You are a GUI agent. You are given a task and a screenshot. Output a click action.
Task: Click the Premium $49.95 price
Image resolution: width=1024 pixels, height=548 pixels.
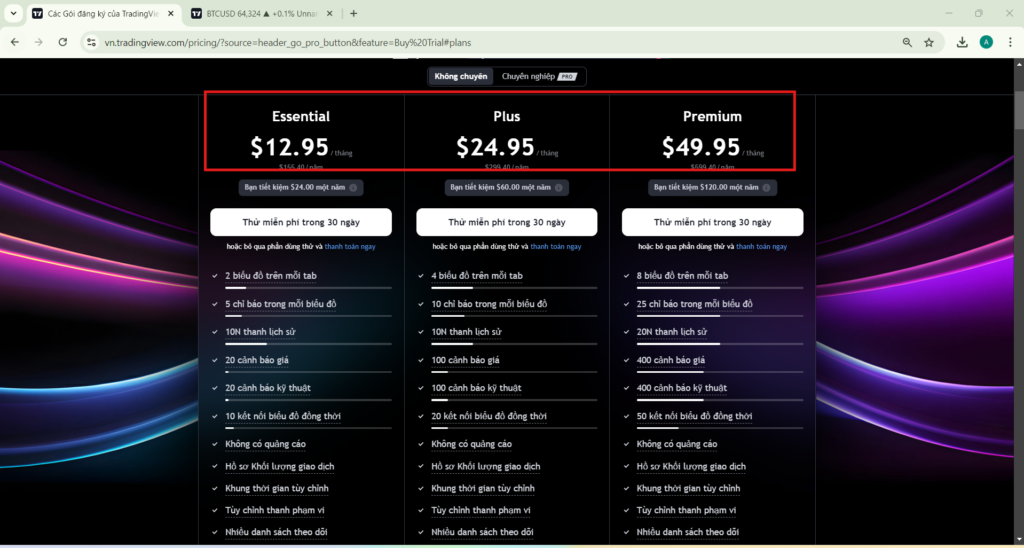[701, 147]
